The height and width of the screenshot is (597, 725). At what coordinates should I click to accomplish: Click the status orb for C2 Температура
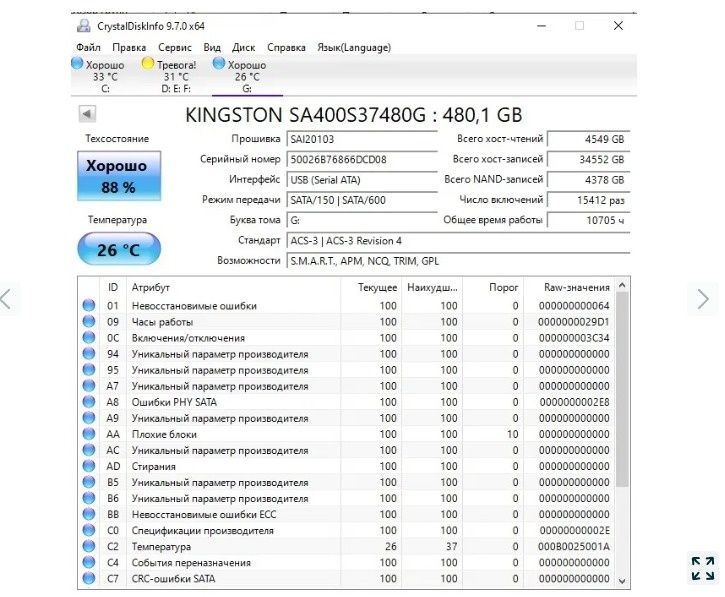pos(89,547)
